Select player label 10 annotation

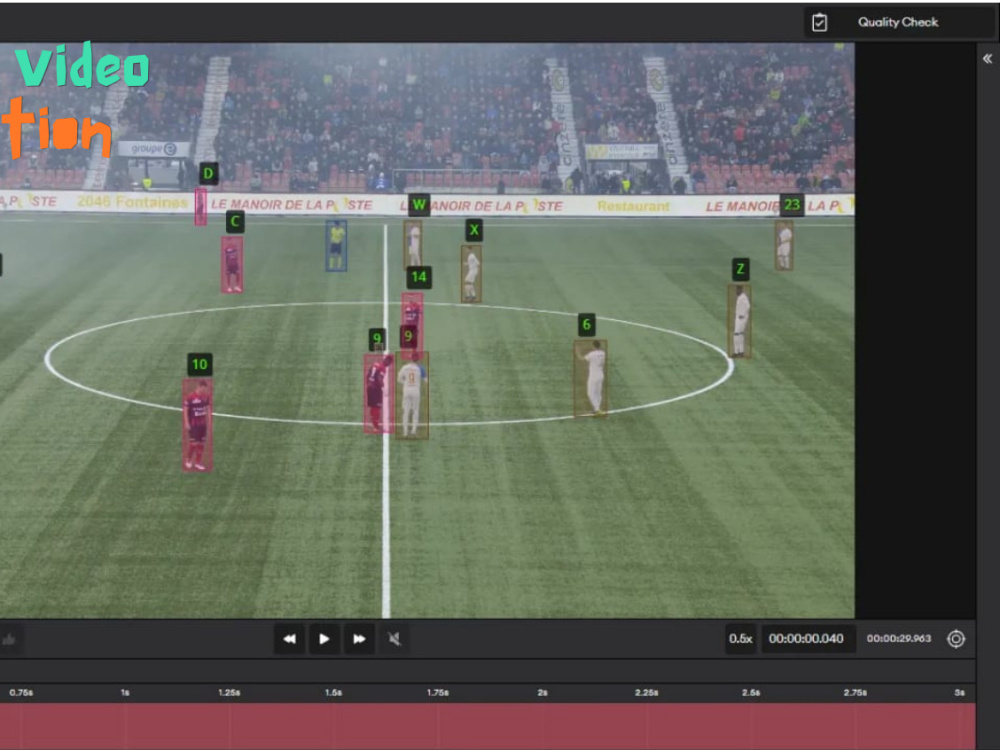pos(200,364)
